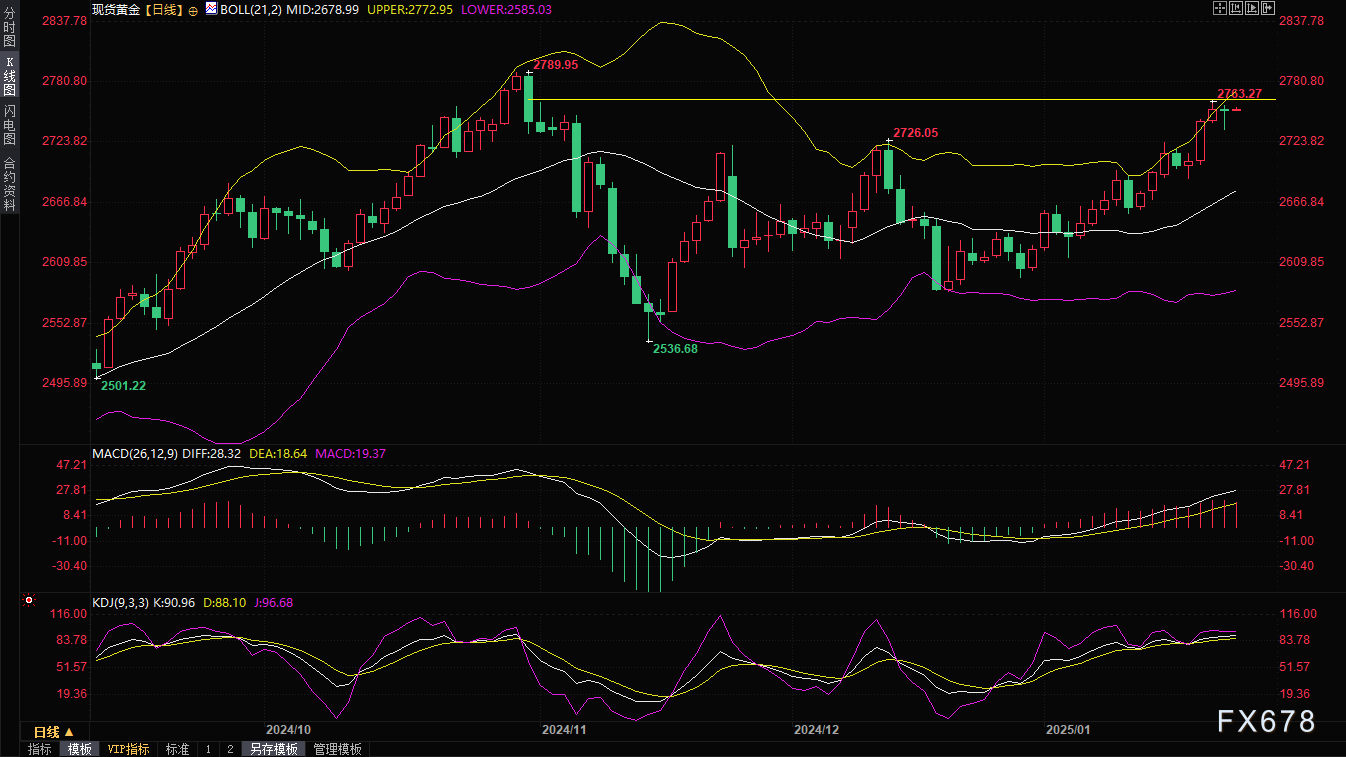Click the FX678 watermark logo
The image size is (1346, 757).
click(x=1265, y=721)
